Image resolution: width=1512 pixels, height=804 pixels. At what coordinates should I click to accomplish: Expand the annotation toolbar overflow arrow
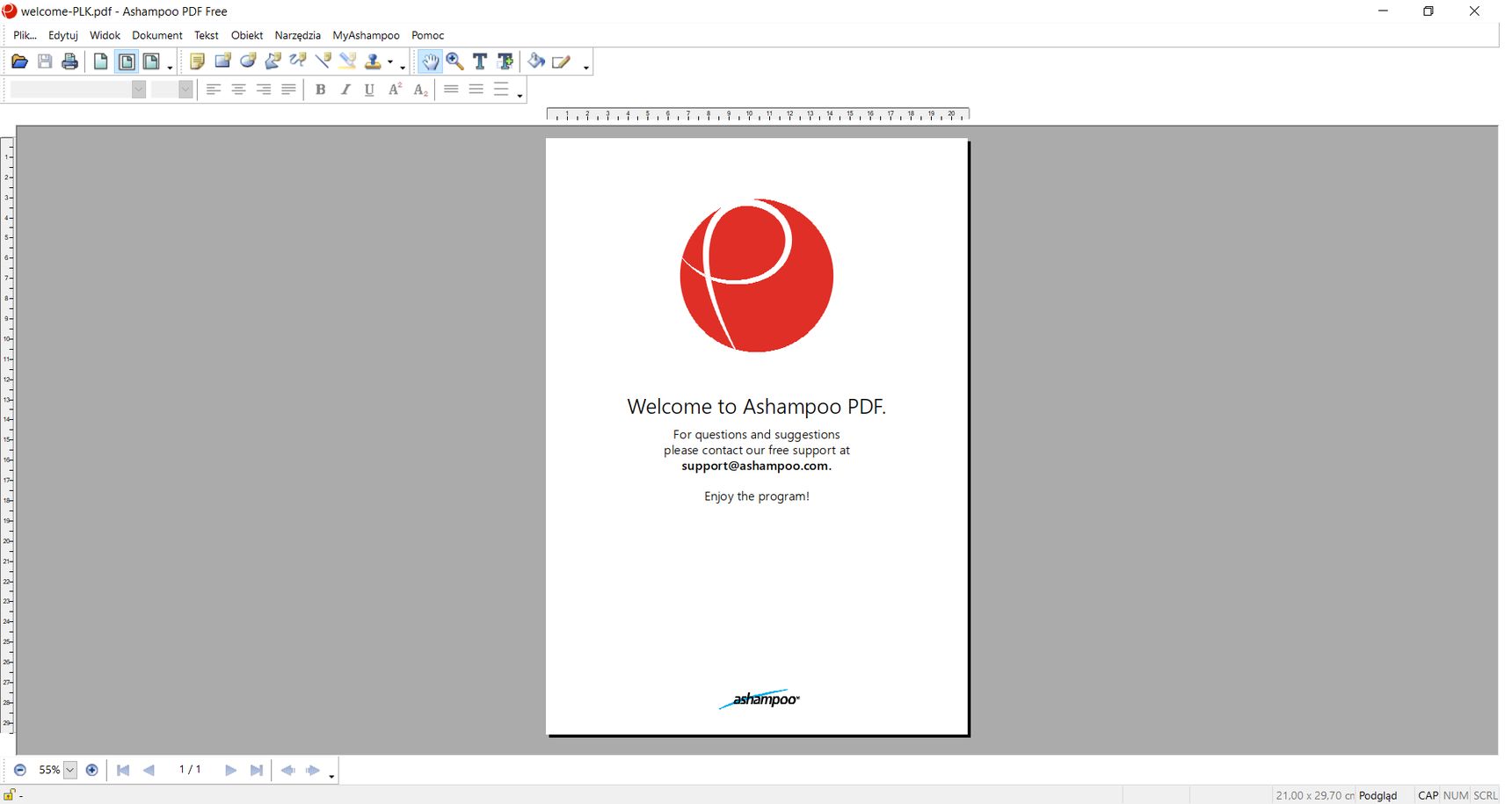click(x=403, y=68)
